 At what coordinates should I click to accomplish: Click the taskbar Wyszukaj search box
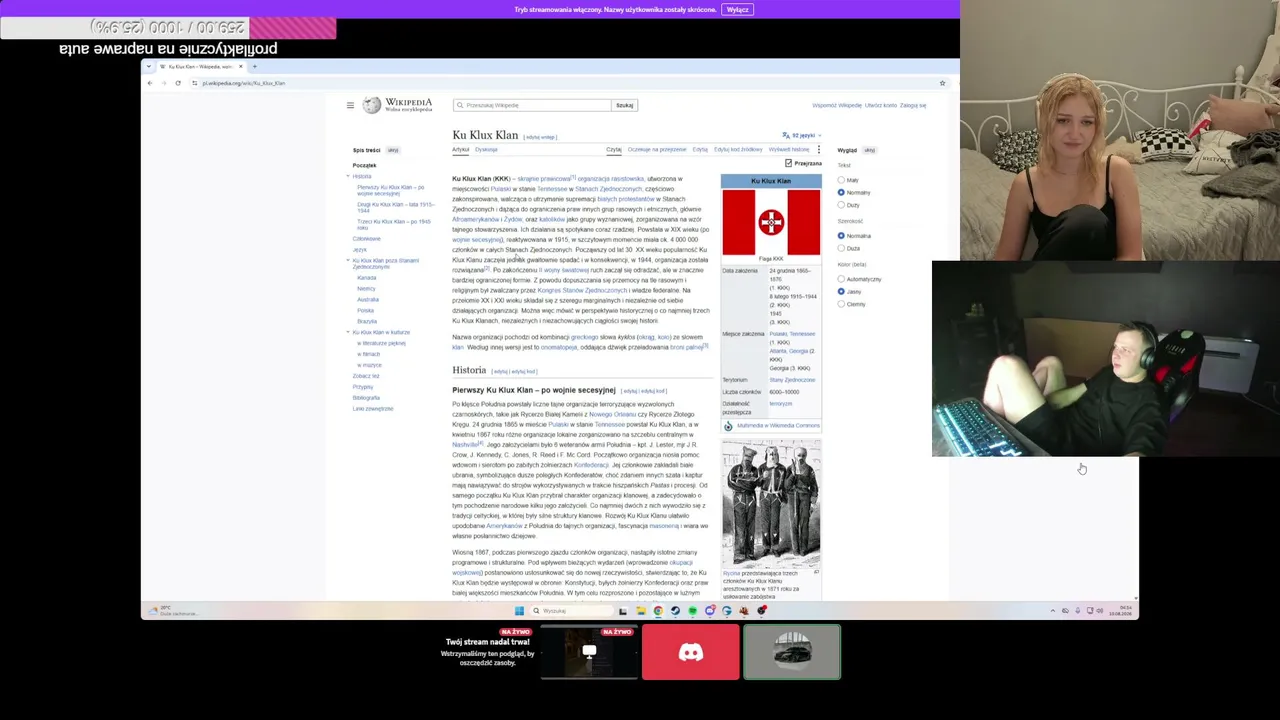click(570, 611)
